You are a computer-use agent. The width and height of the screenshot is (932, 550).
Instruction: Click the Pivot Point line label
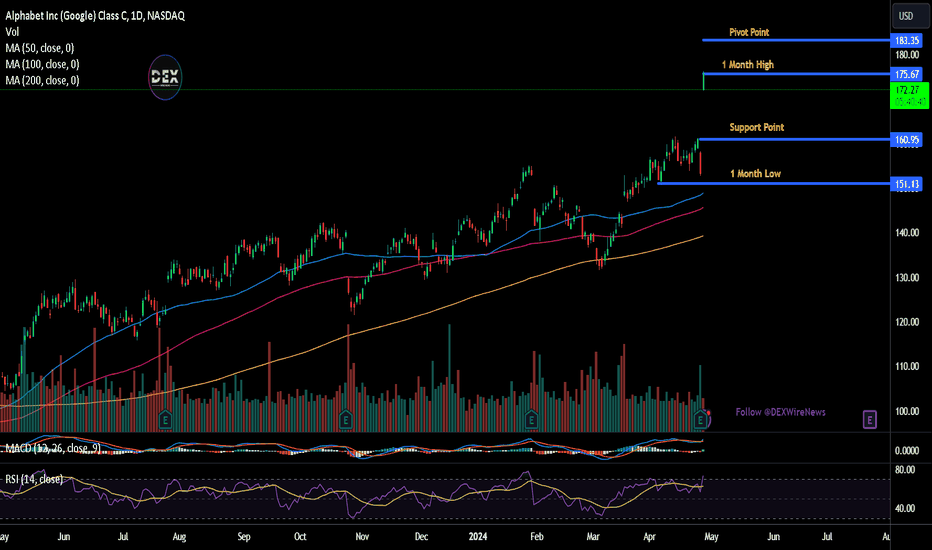749,32
